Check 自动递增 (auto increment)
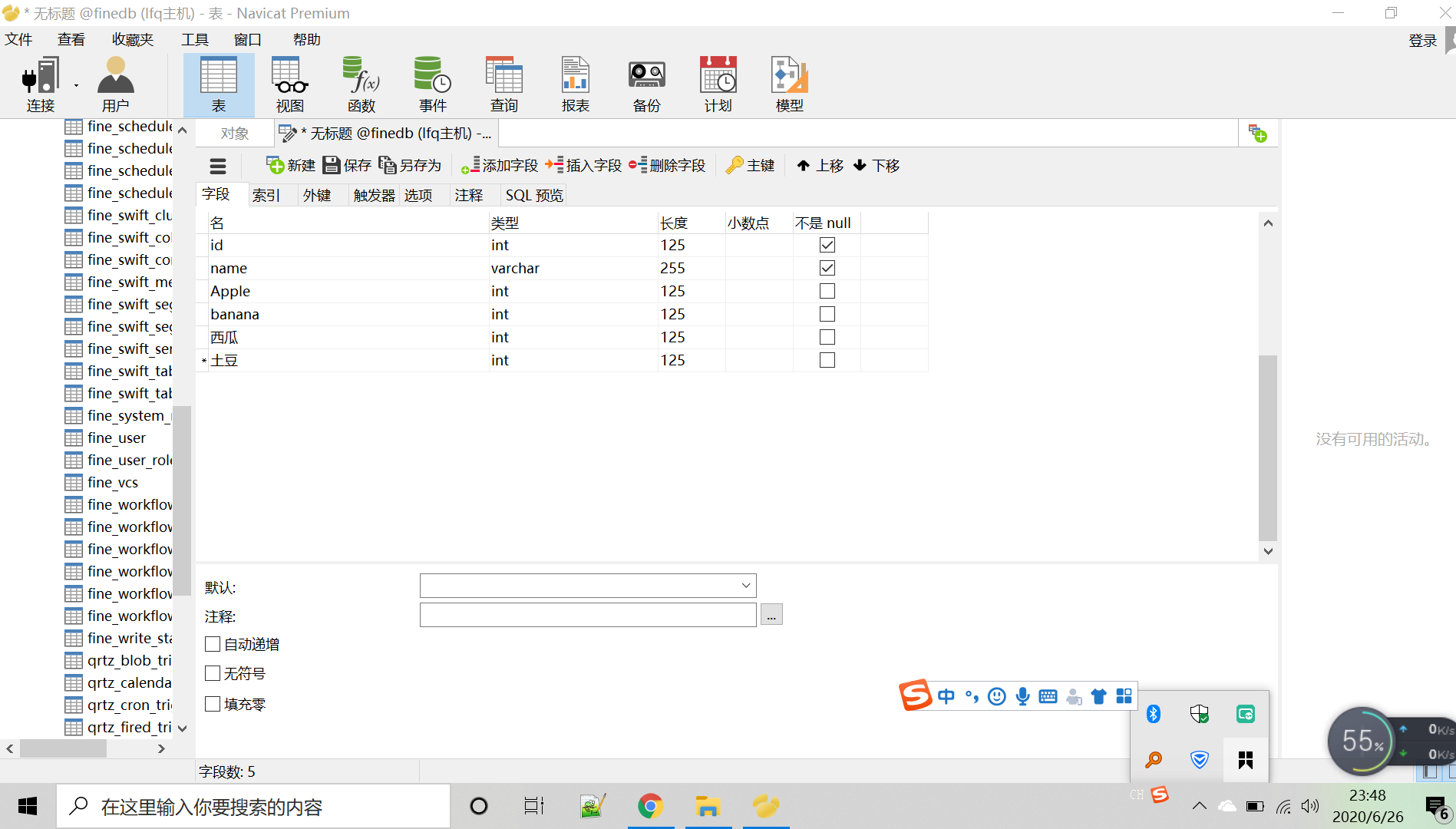Image resolution: width=1456 pixels, height=829 pixels. pos(213,644)
